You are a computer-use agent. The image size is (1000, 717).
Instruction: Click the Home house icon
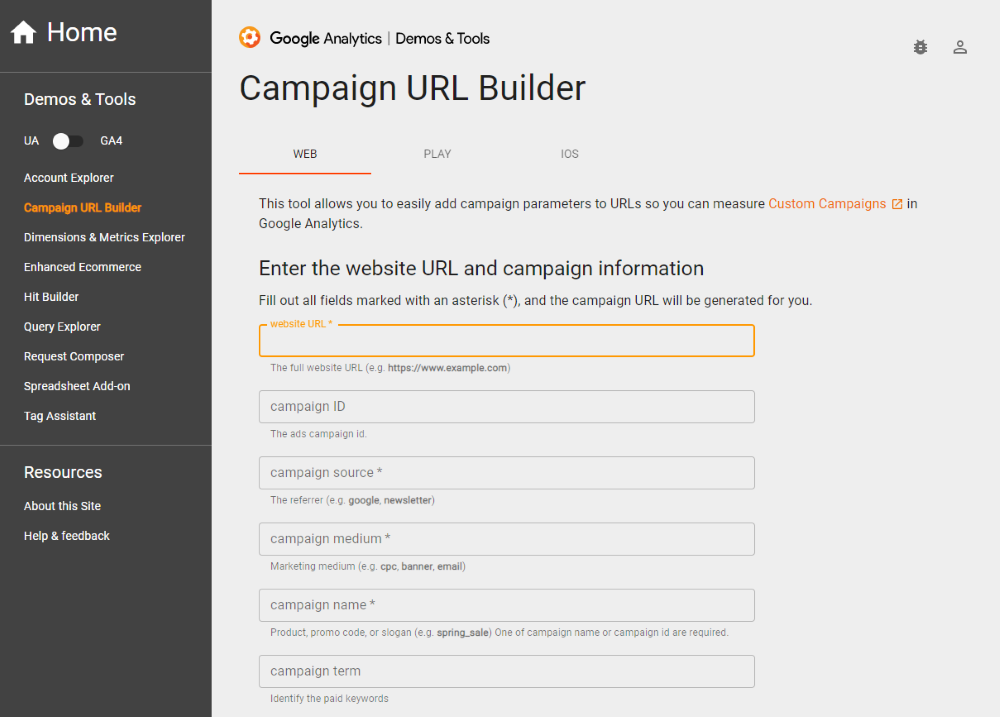tap(24, 32)
